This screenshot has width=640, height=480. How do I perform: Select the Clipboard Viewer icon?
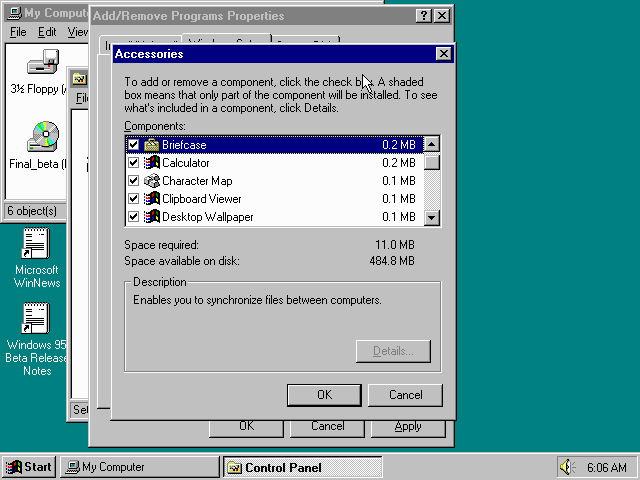[x=152, y=199]
